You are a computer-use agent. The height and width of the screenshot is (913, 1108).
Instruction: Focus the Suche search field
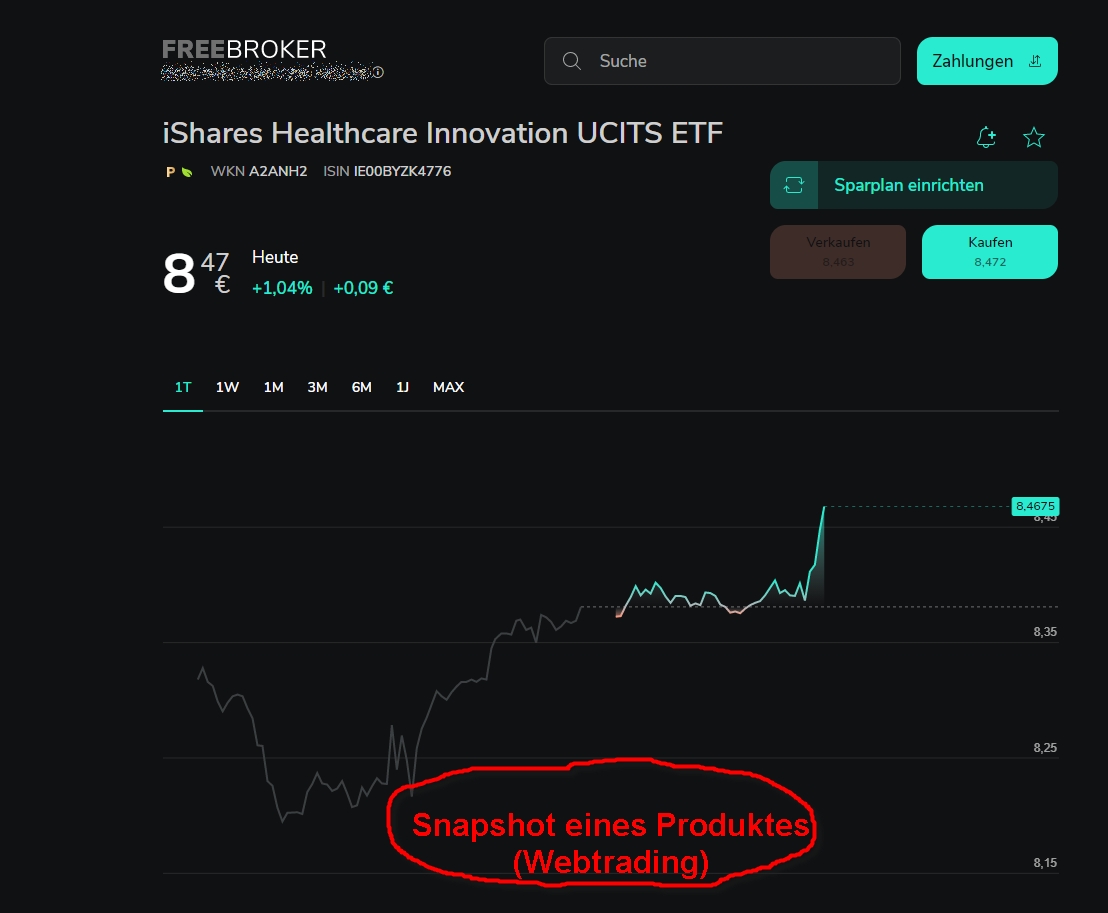pos(722,61)
